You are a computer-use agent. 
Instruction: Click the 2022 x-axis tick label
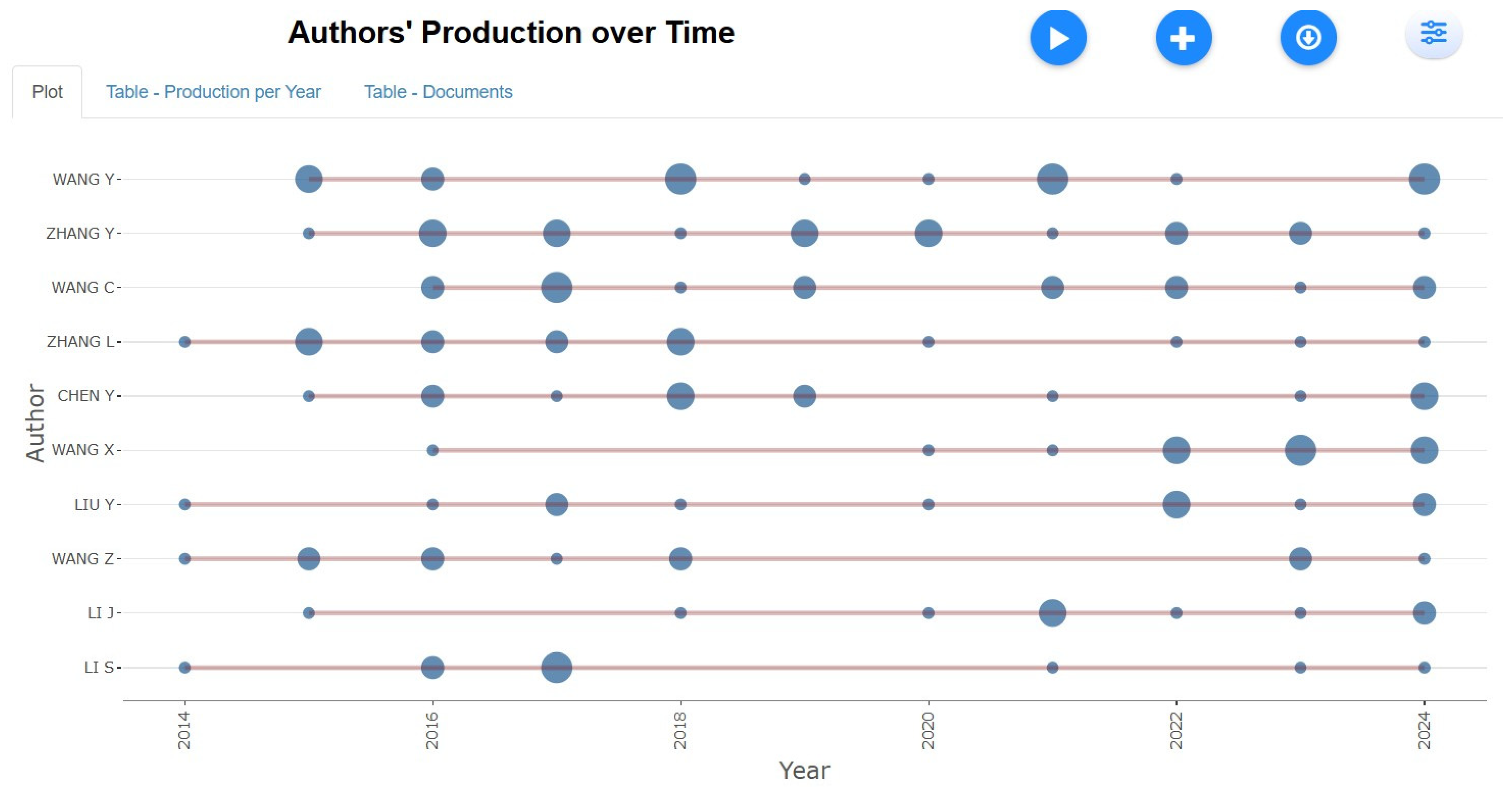pos(1176,730)
